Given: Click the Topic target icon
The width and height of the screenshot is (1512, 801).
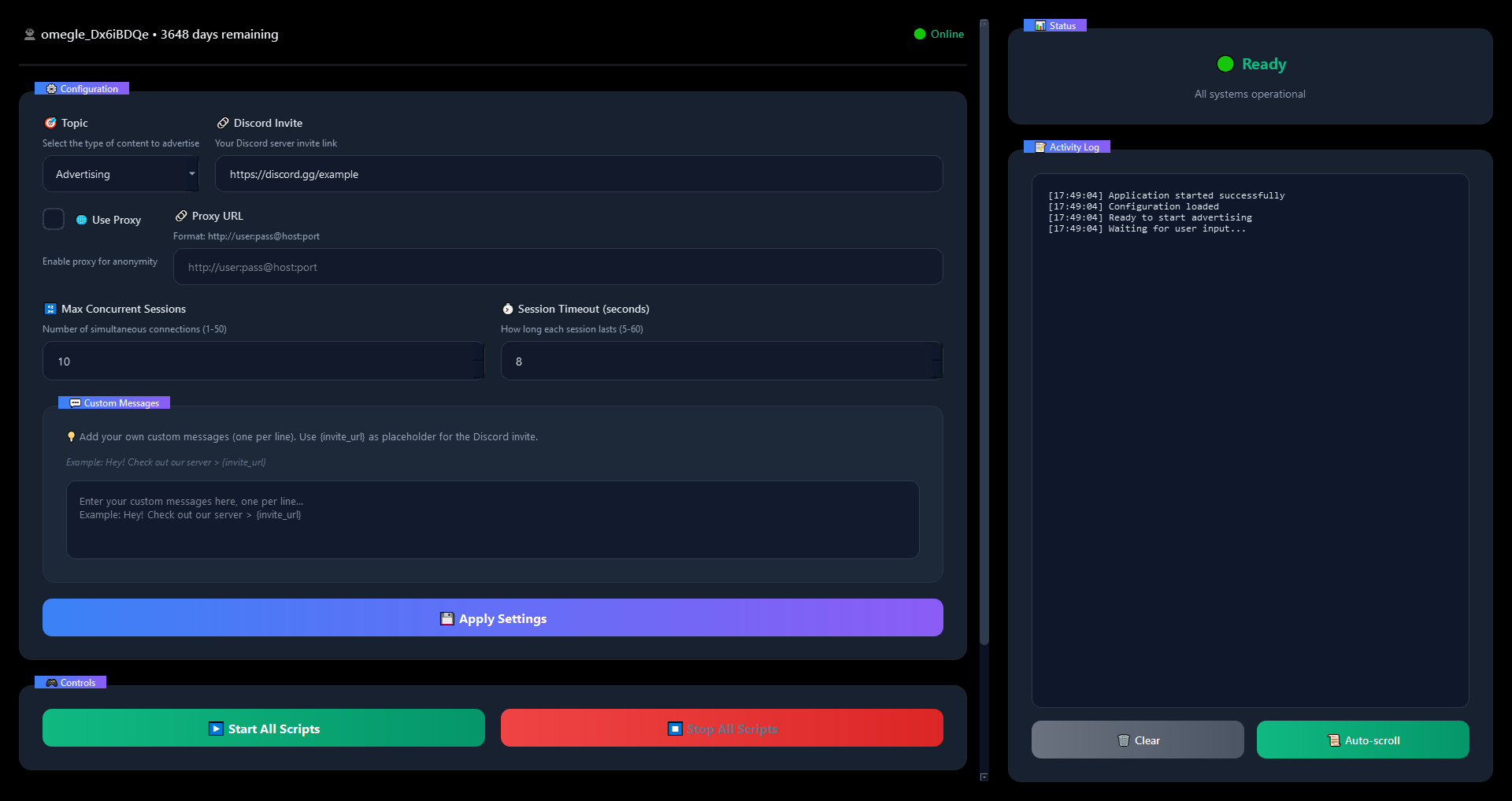Looking at the screenshot, I should [50, 123].
